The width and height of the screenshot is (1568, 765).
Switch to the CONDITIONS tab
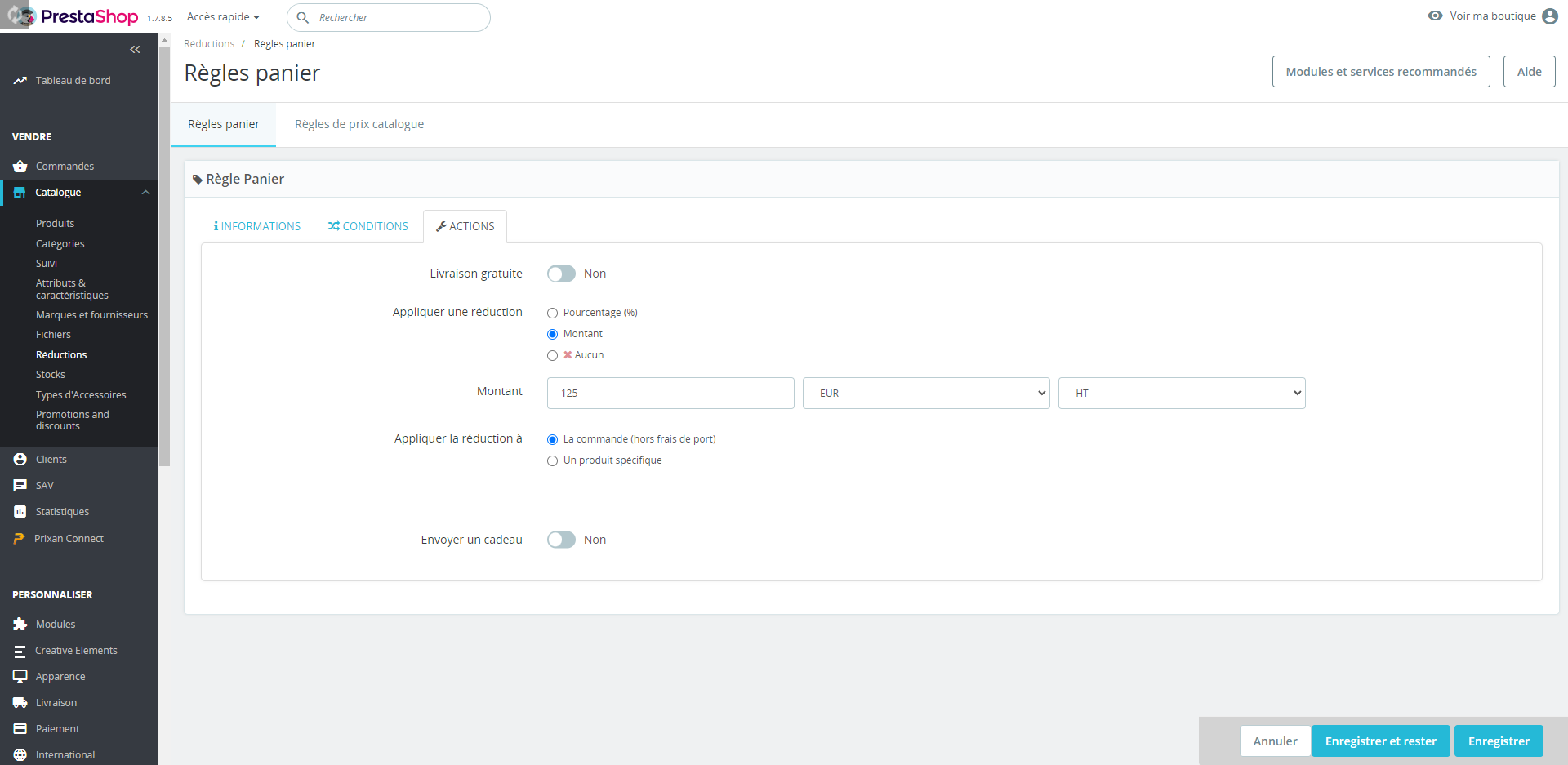[x=368, y=226]
